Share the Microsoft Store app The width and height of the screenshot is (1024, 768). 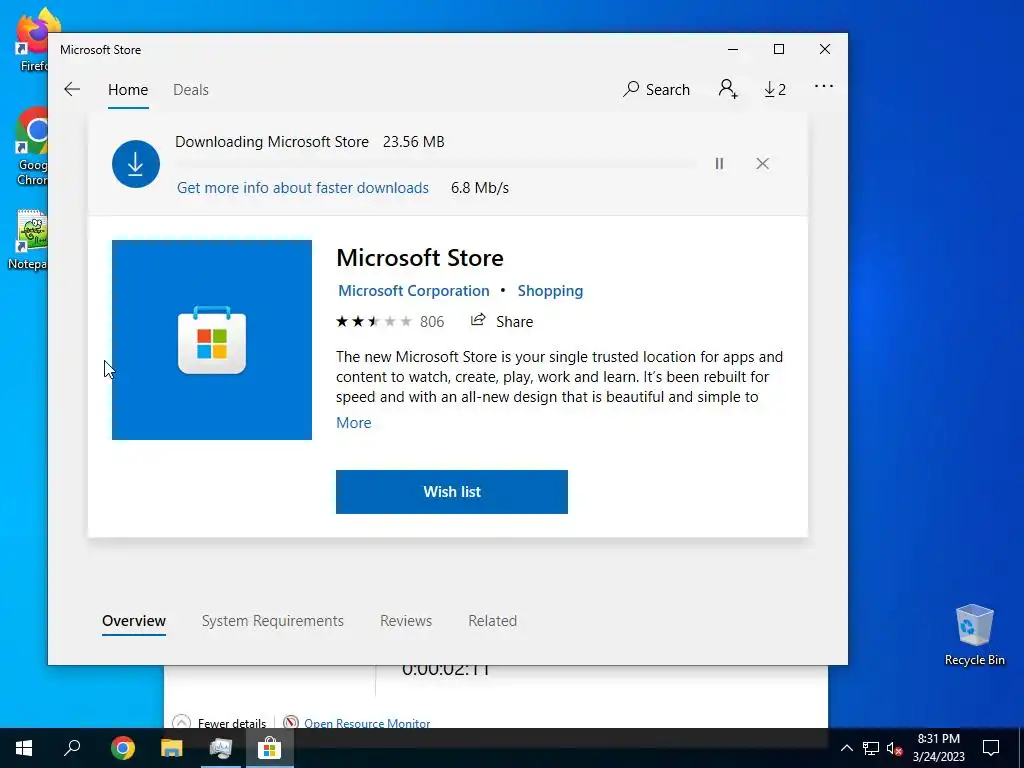coord(502,321)
